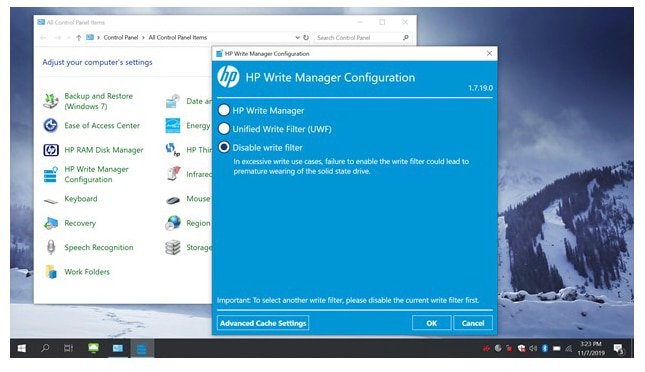Open Task View on the taskbar
Viewport: 645px width, 372px height.
click(68, 349)
